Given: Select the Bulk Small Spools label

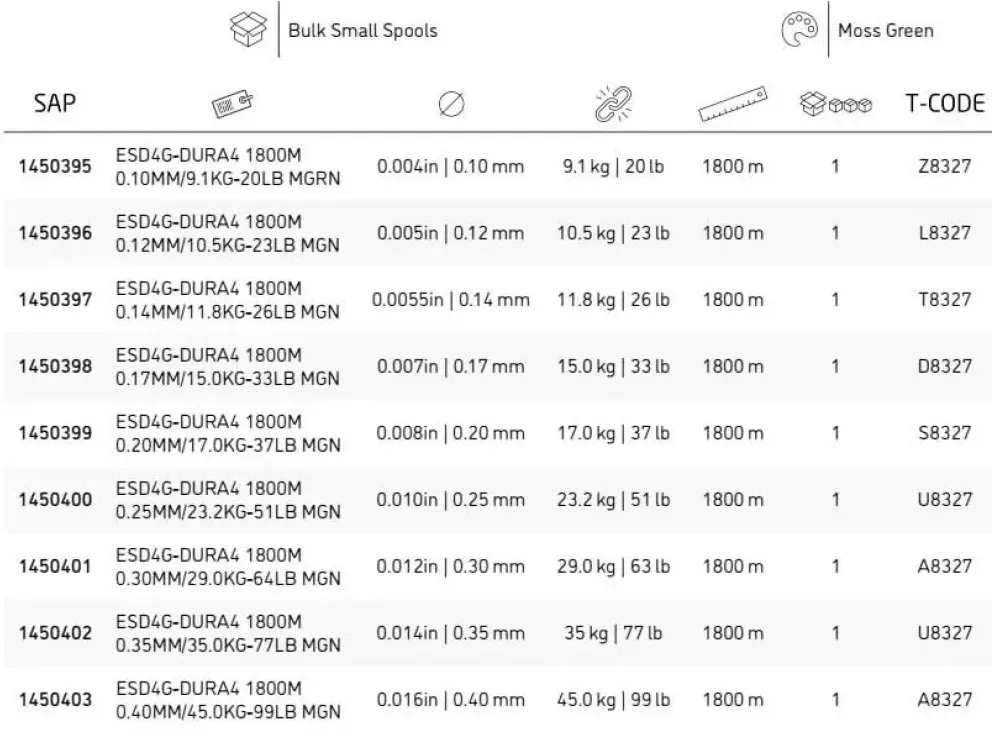Looking at the screenshot, I should click(363, 30).
